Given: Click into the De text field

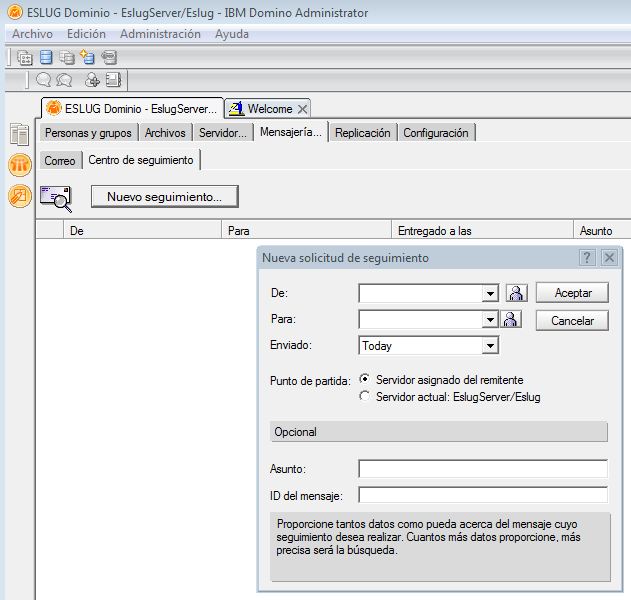Looking at the screenshot, I should click(x=421, y=293).
